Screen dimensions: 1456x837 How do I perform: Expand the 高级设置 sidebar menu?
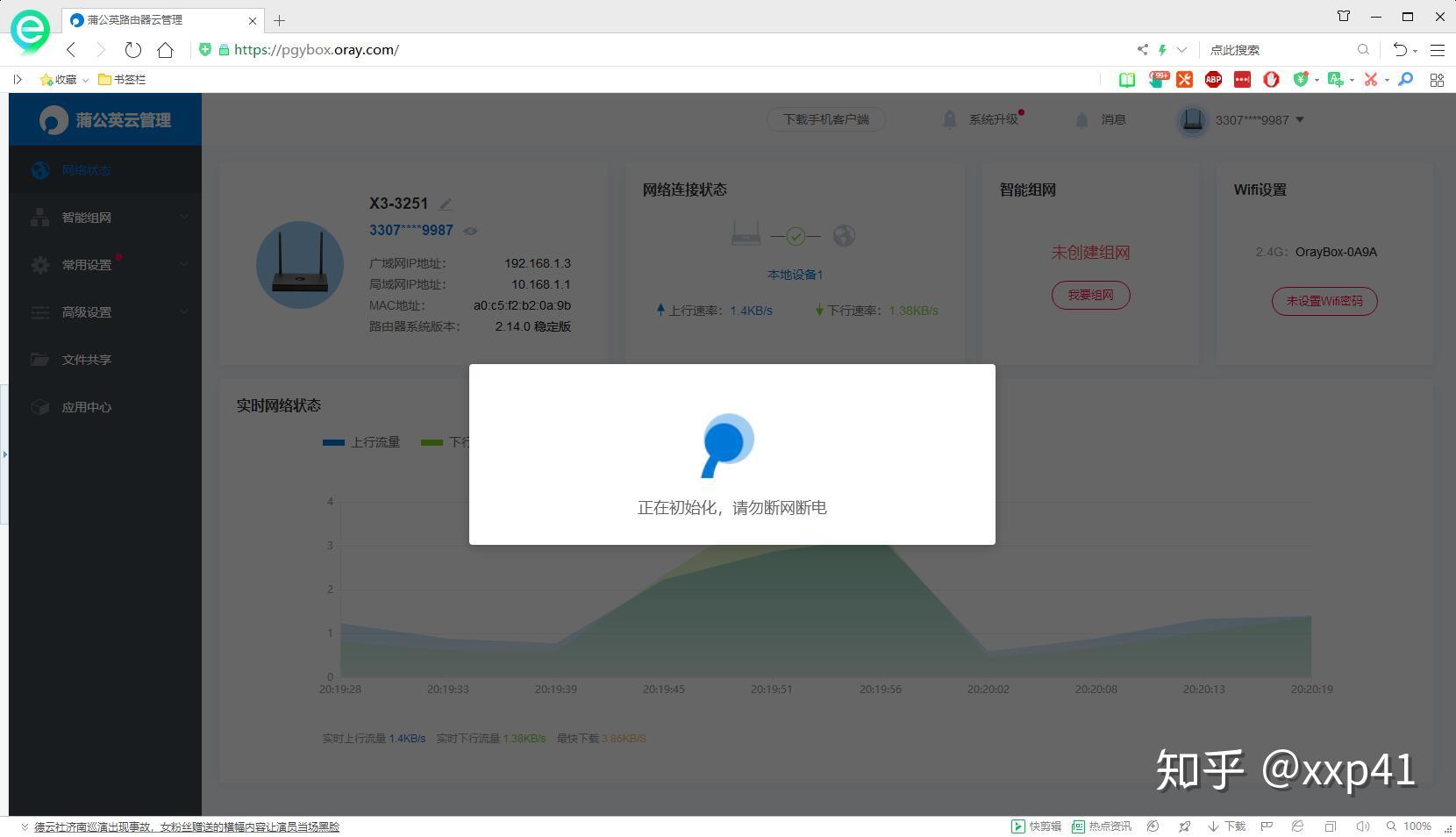point(105,312)
